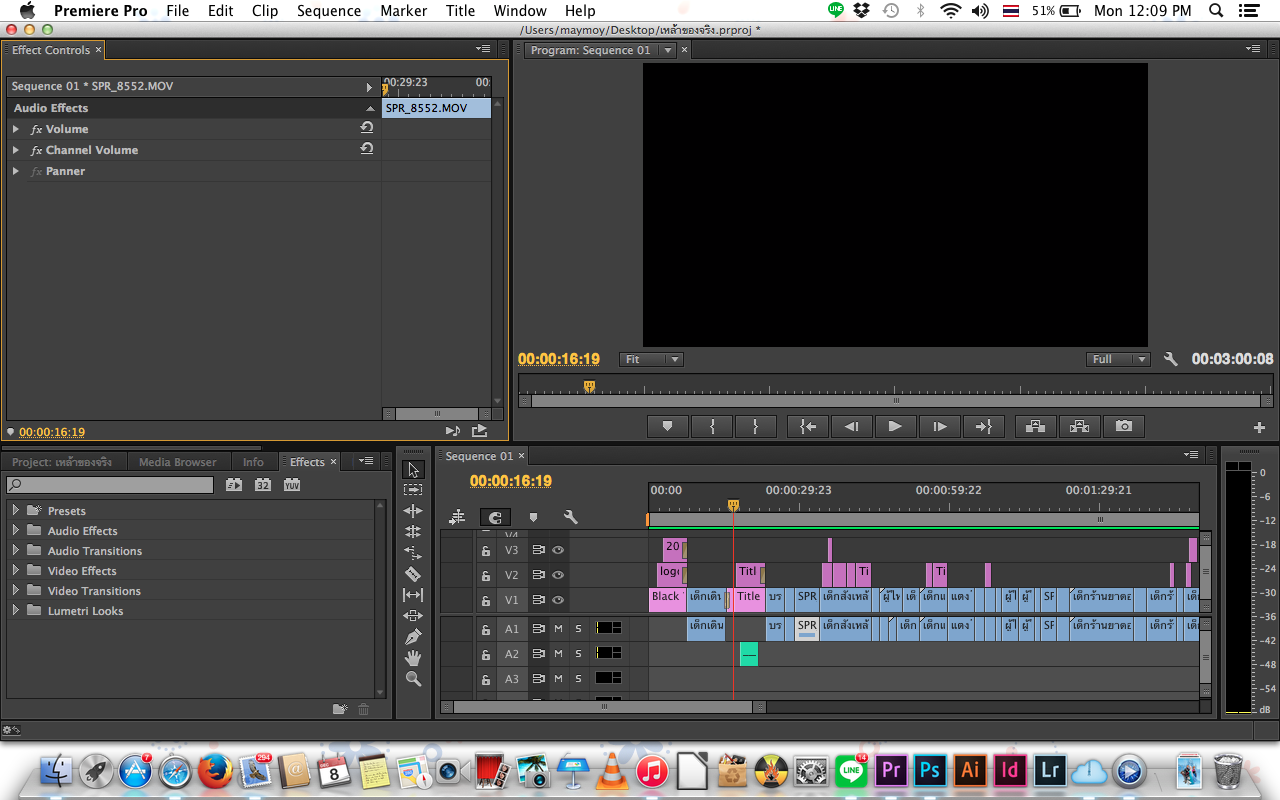Click the Effects panel search field
The height and width of the screenshot is (800, 1280).
pyautogui.click(x=110, y=485)
